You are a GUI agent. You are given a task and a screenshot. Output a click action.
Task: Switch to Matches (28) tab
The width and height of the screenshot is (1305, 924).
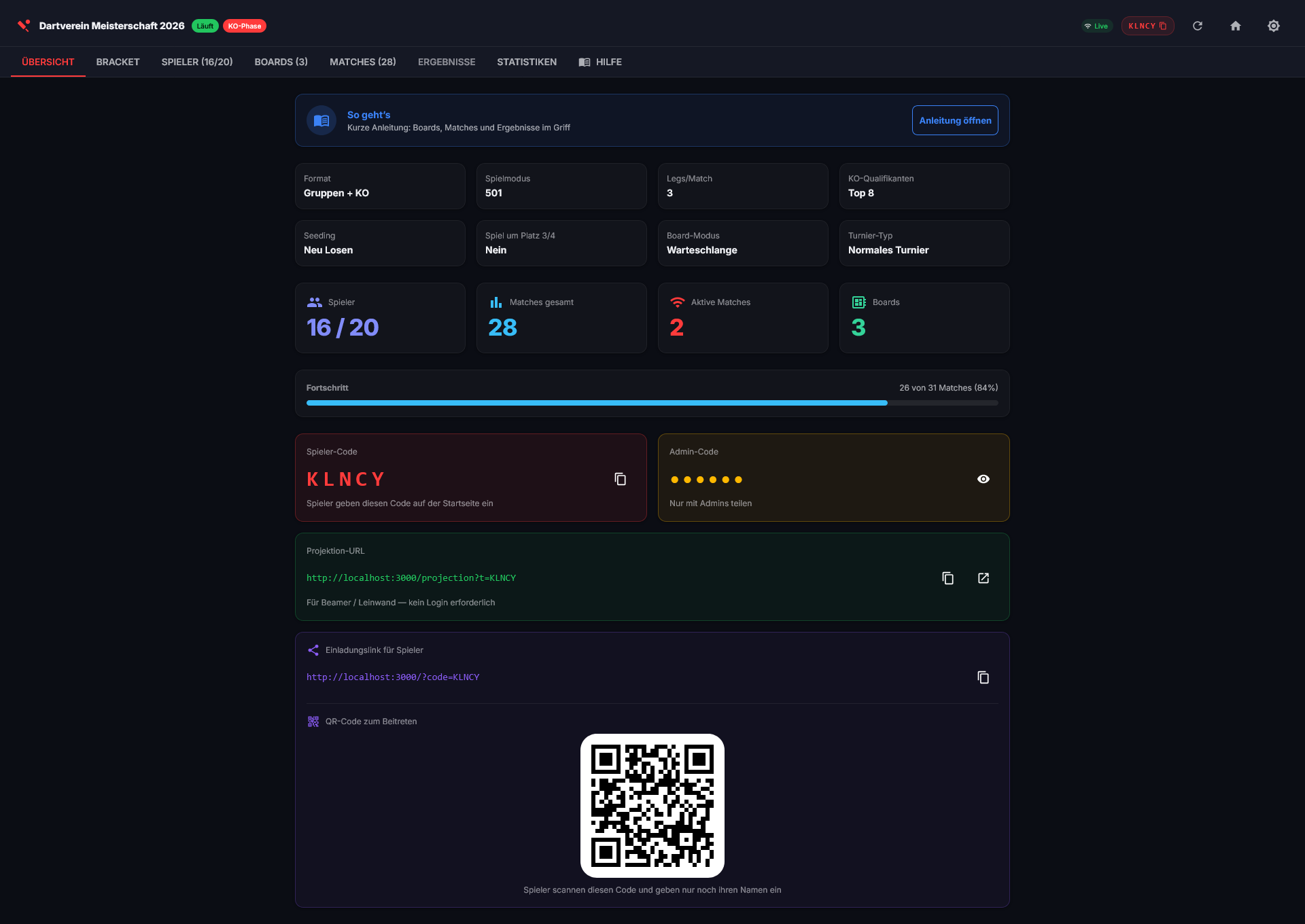click(x=363, y=62)
